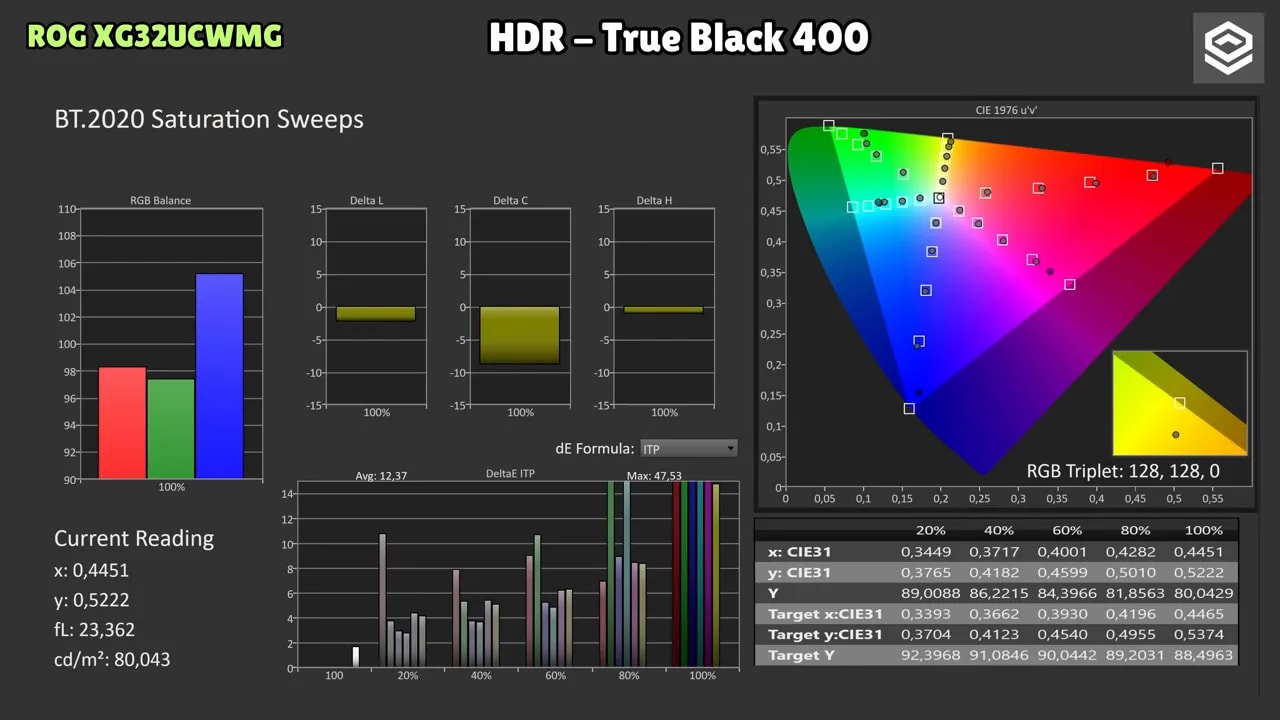
Task: Click the Current Reading heading
Action: click(x=134, y=539)
